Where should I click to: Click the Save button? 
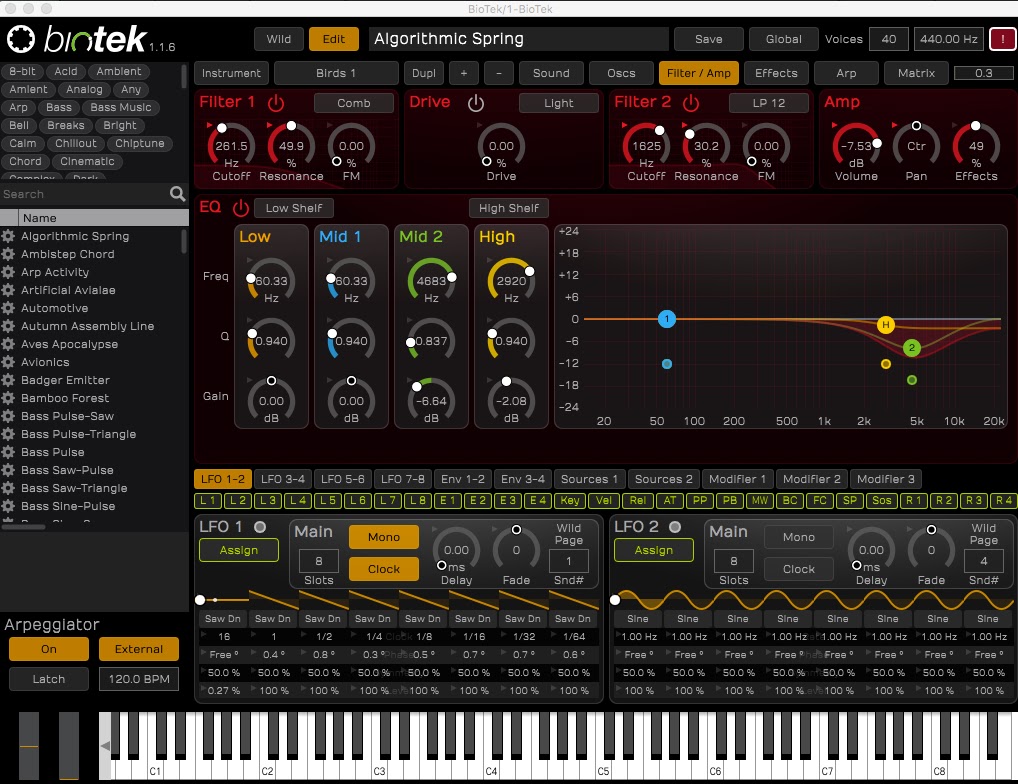(x=708, y=39)
